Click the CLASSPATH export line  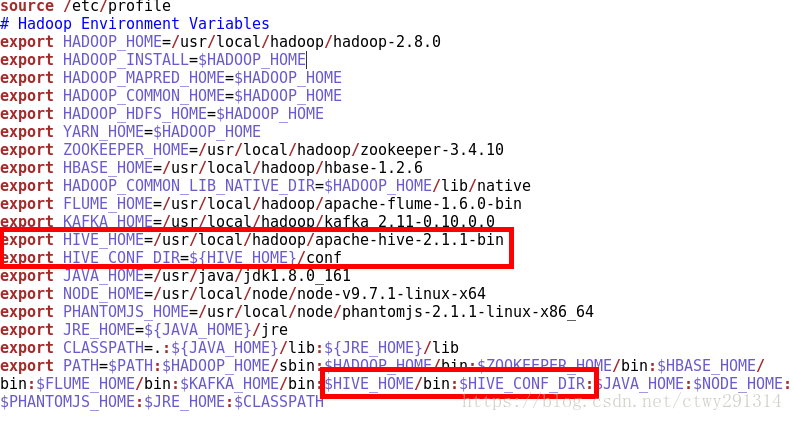(230, 348)
